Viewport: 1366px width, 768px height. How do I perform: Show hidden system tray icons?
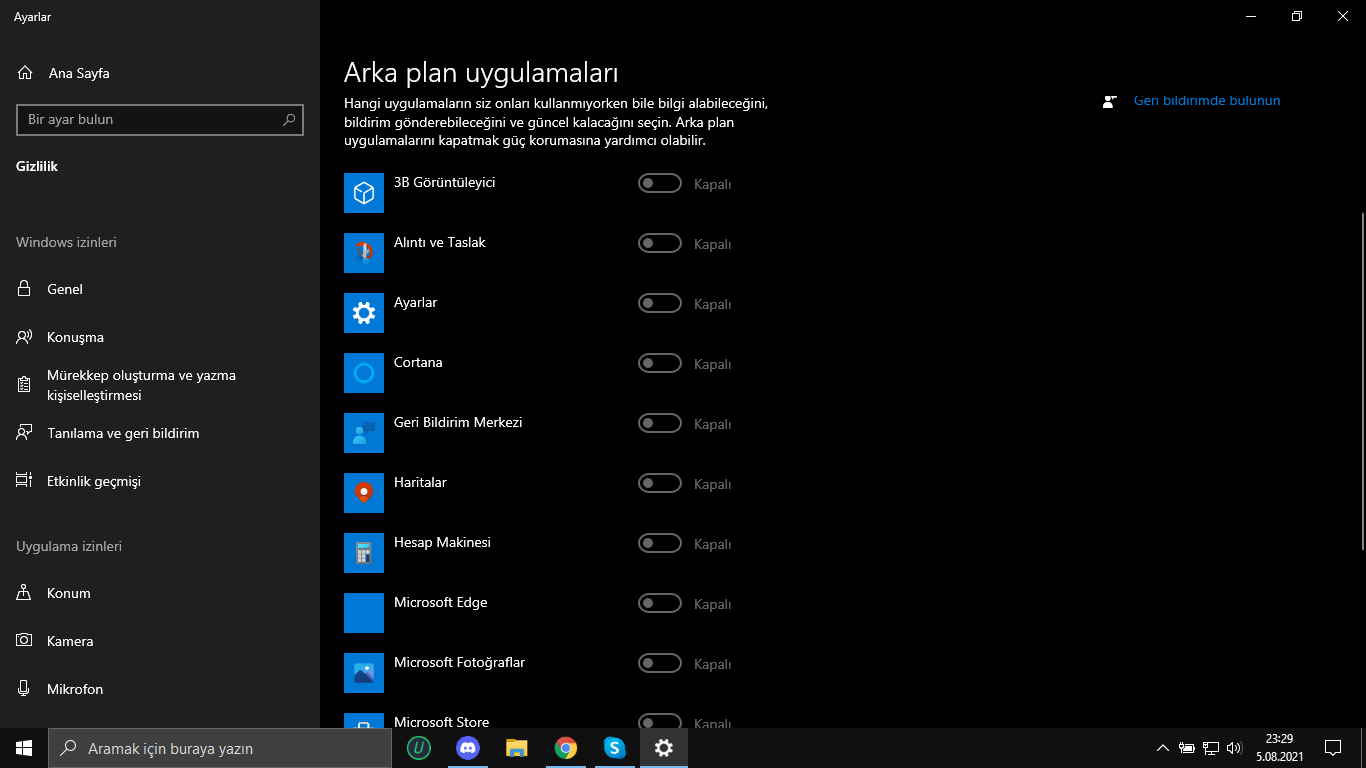click(x=1162, y=748)
